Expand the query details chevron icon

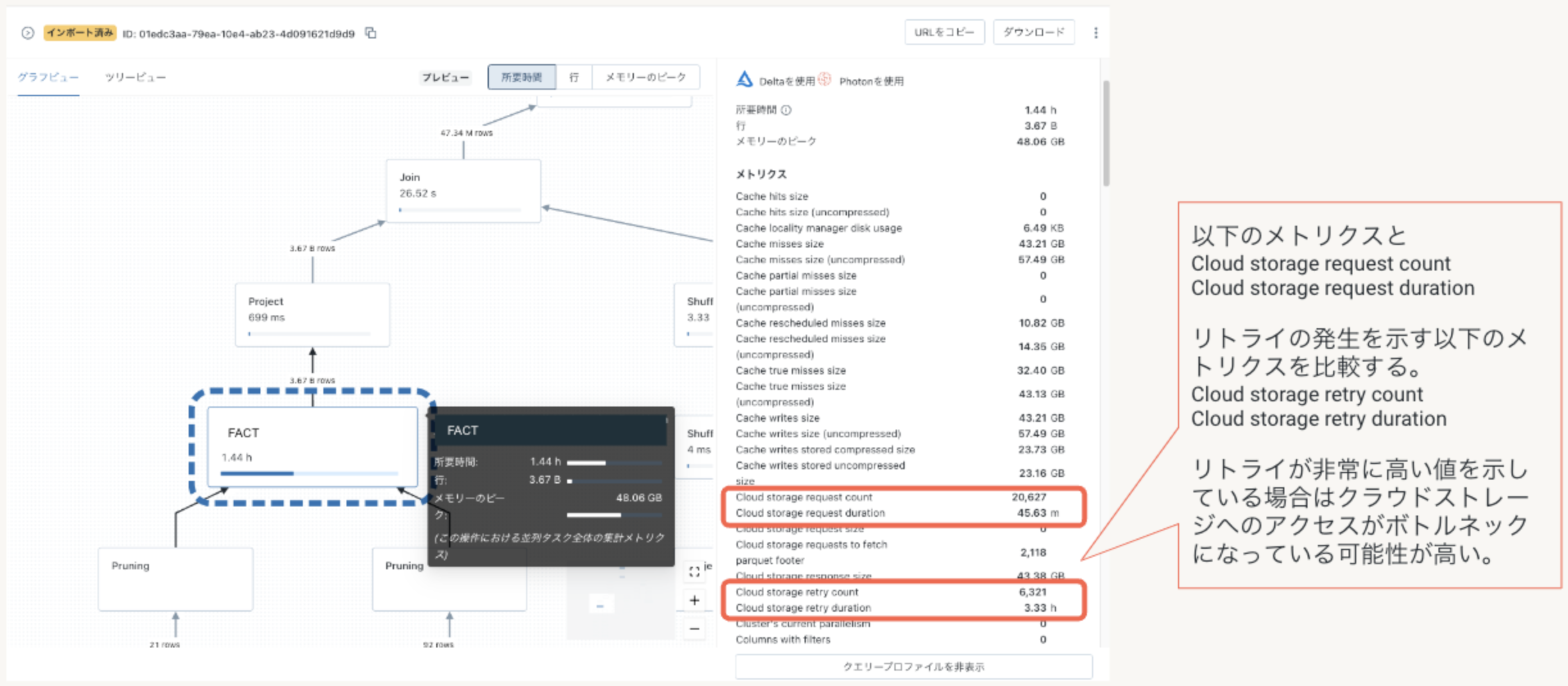(x=27, y=33)
